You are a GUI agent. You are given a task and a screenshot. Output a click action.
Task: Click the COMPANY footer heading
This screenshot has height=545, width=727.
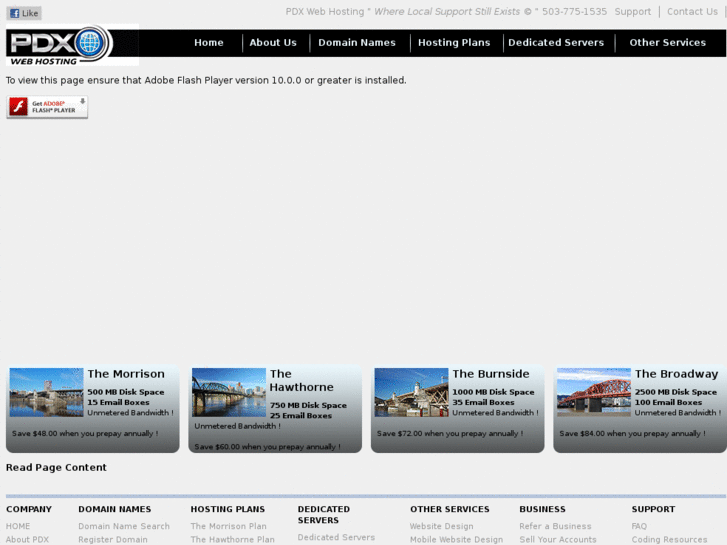(x=29, y=509)
